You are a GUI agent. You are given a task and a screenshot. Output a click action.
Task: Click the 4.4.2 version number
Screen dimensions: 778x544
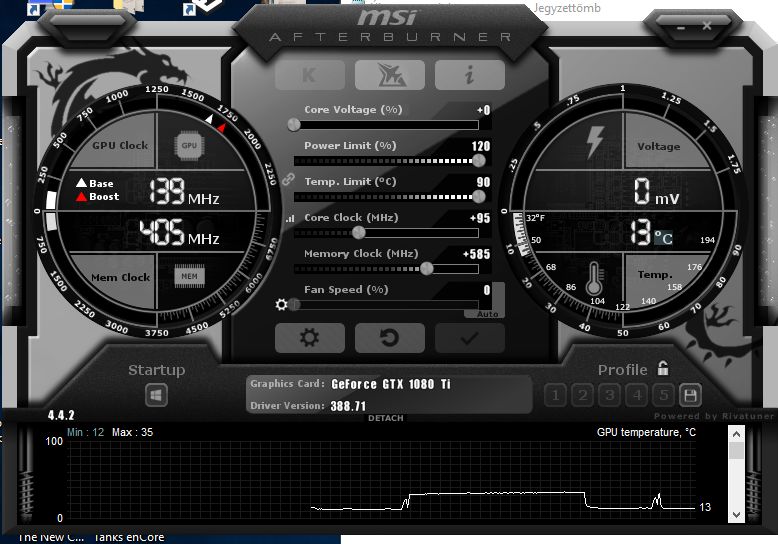click(x=61, y=415)
